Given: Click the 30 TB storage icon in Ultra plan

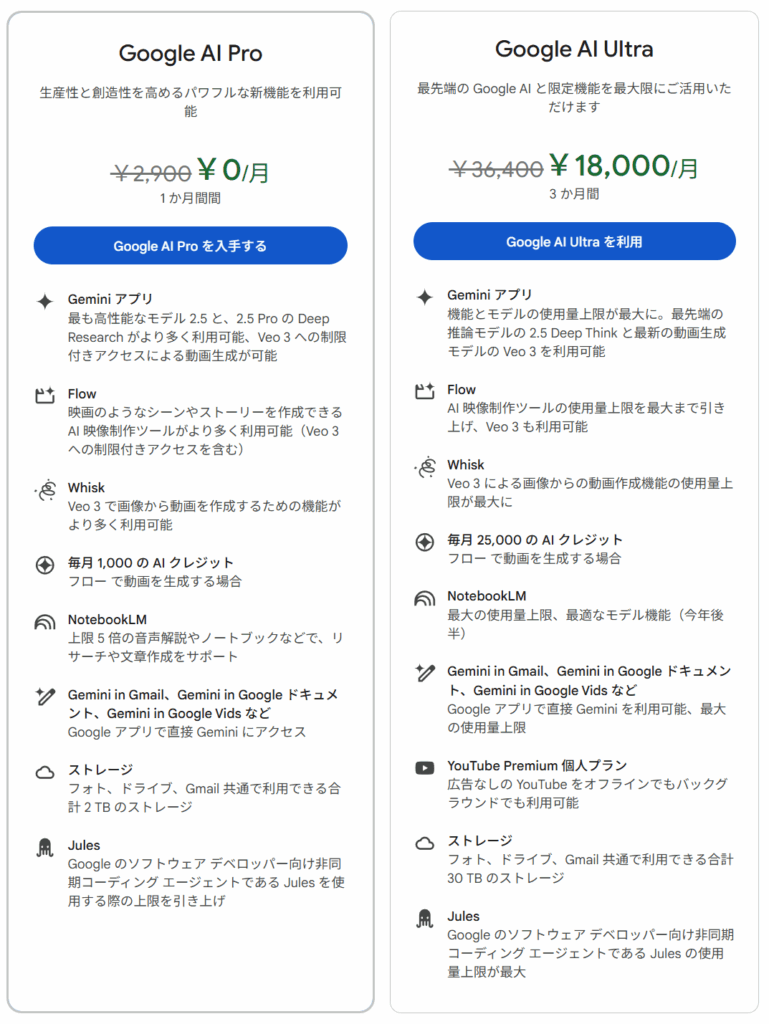Looking at the screenshot, I should click(x=425, y=842).
